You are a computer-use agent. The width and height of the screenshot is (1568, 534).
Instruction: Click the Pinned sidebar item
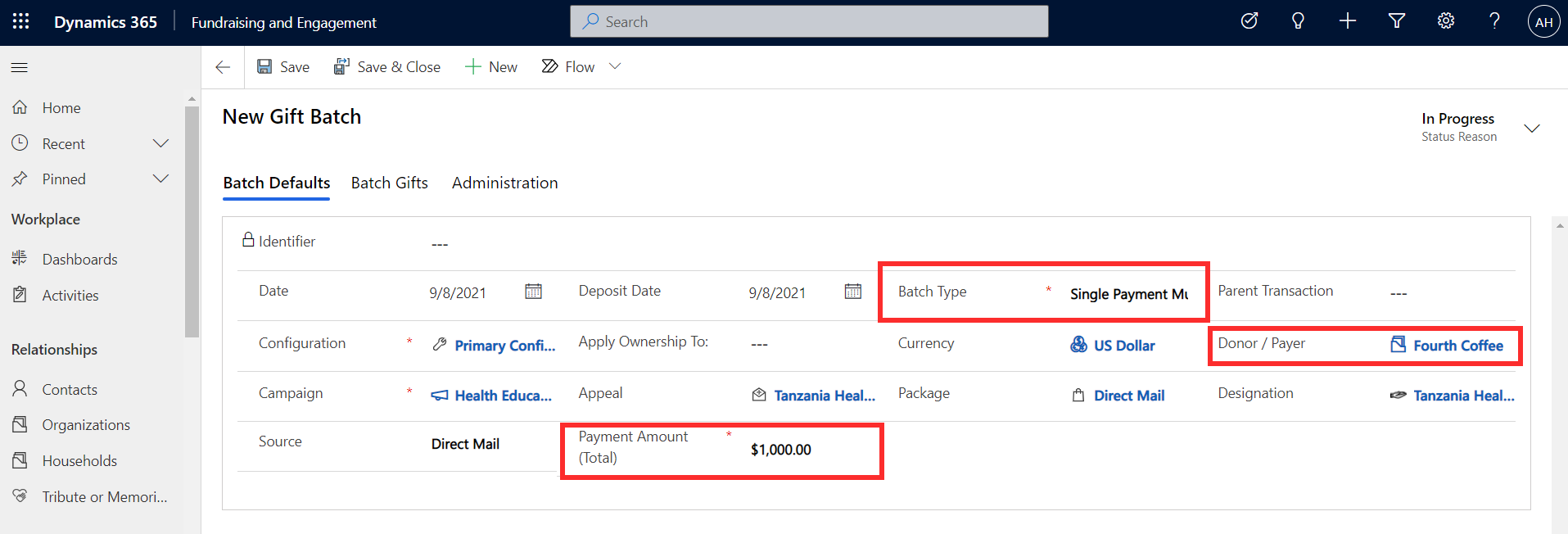click(x=64, y=179)
